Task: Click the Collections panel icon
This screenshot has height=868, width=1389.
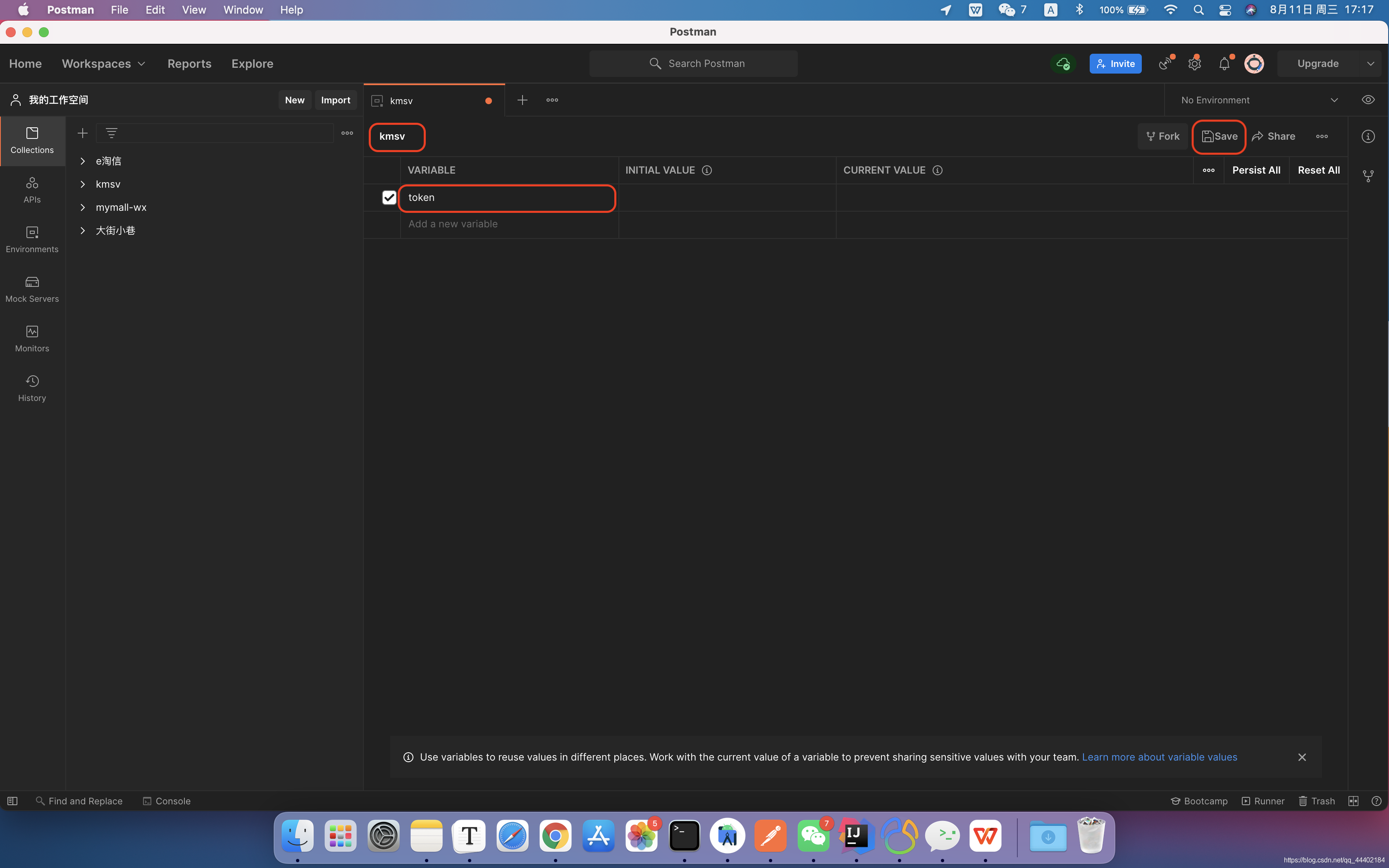Action: tap(32, 140)
